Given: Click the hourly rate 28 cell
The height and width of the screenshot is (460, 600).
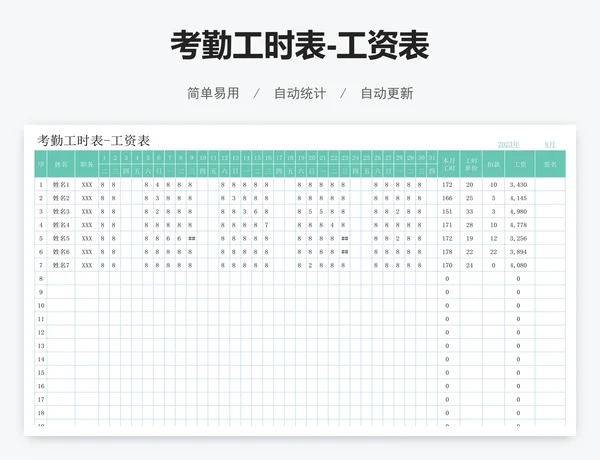Looking at the screenshot, I should pos(470,225).
